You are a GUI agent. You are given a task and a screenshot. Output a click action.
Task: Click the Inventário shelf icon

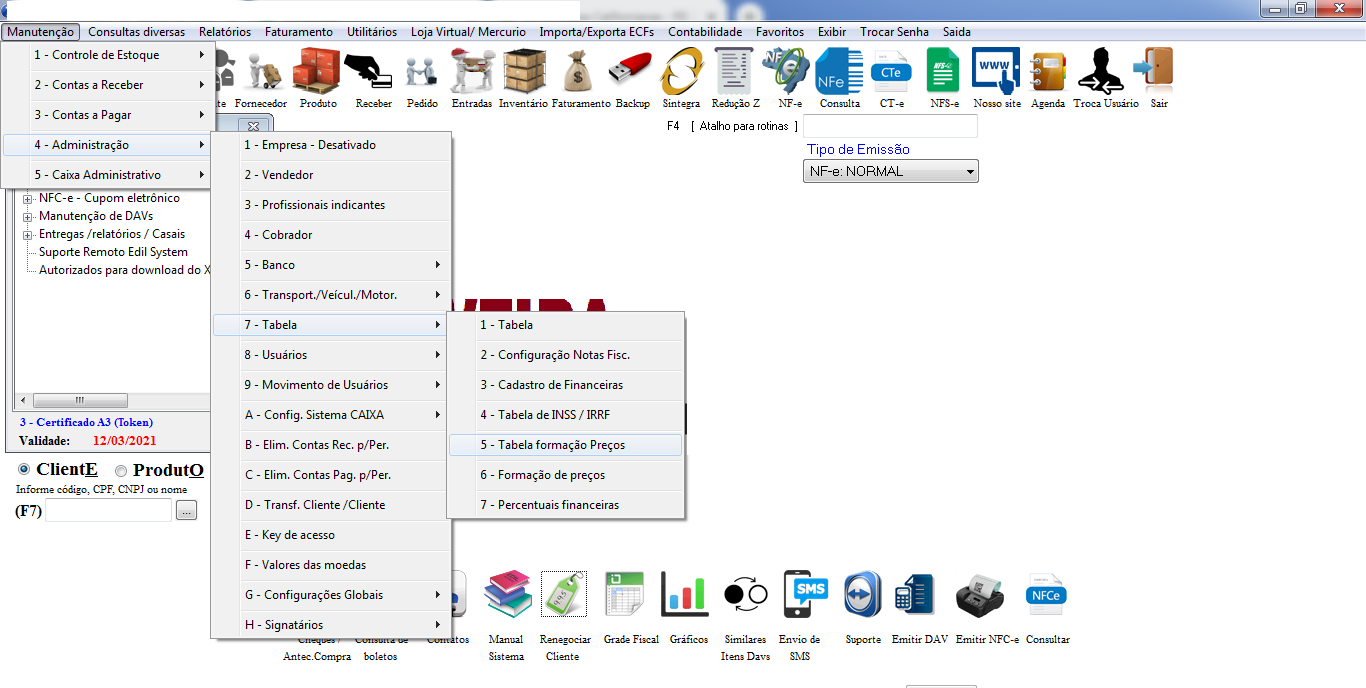pyautogui.click(x=523, y=74)
